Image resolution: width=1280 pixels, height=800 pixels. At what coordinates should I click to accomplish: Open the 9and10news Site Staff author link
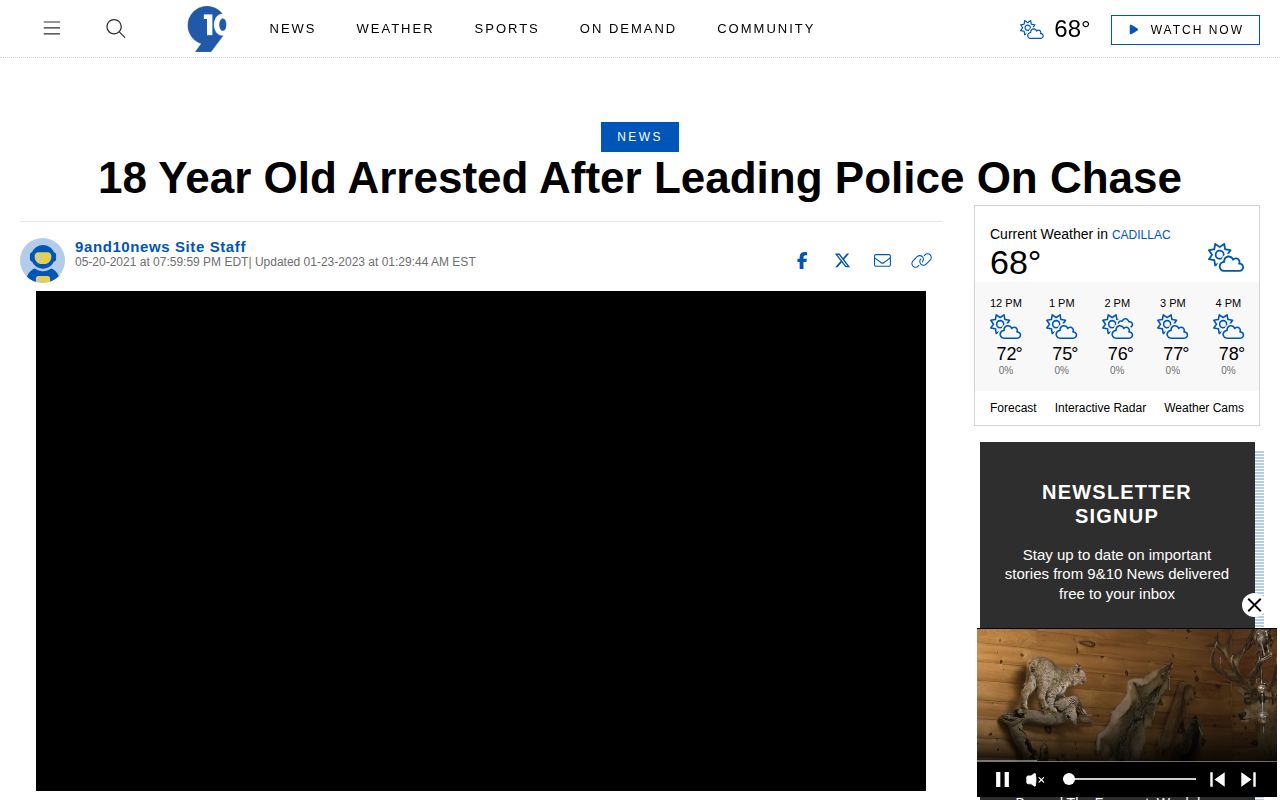(160, 246)
